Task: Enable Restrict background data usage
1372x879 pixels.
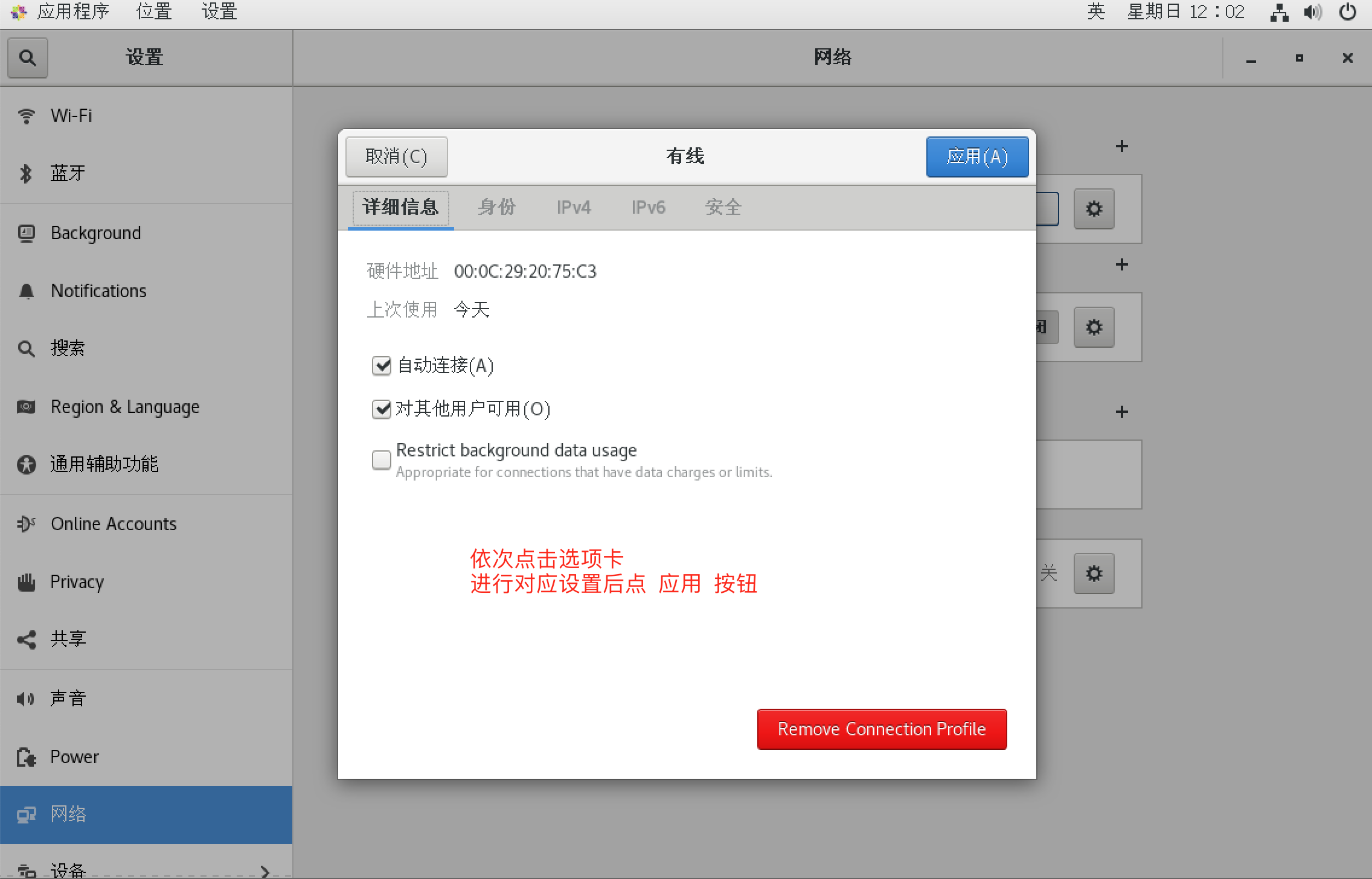Action: point(382,460)
